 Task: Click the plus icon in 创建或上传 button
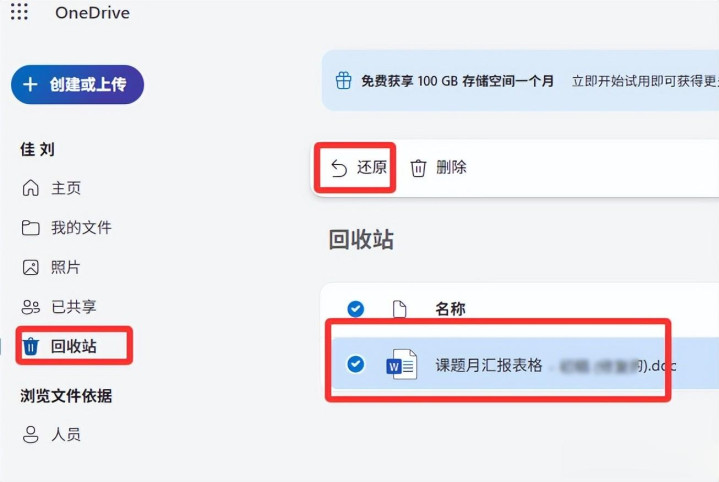click(x=30, y=84)
